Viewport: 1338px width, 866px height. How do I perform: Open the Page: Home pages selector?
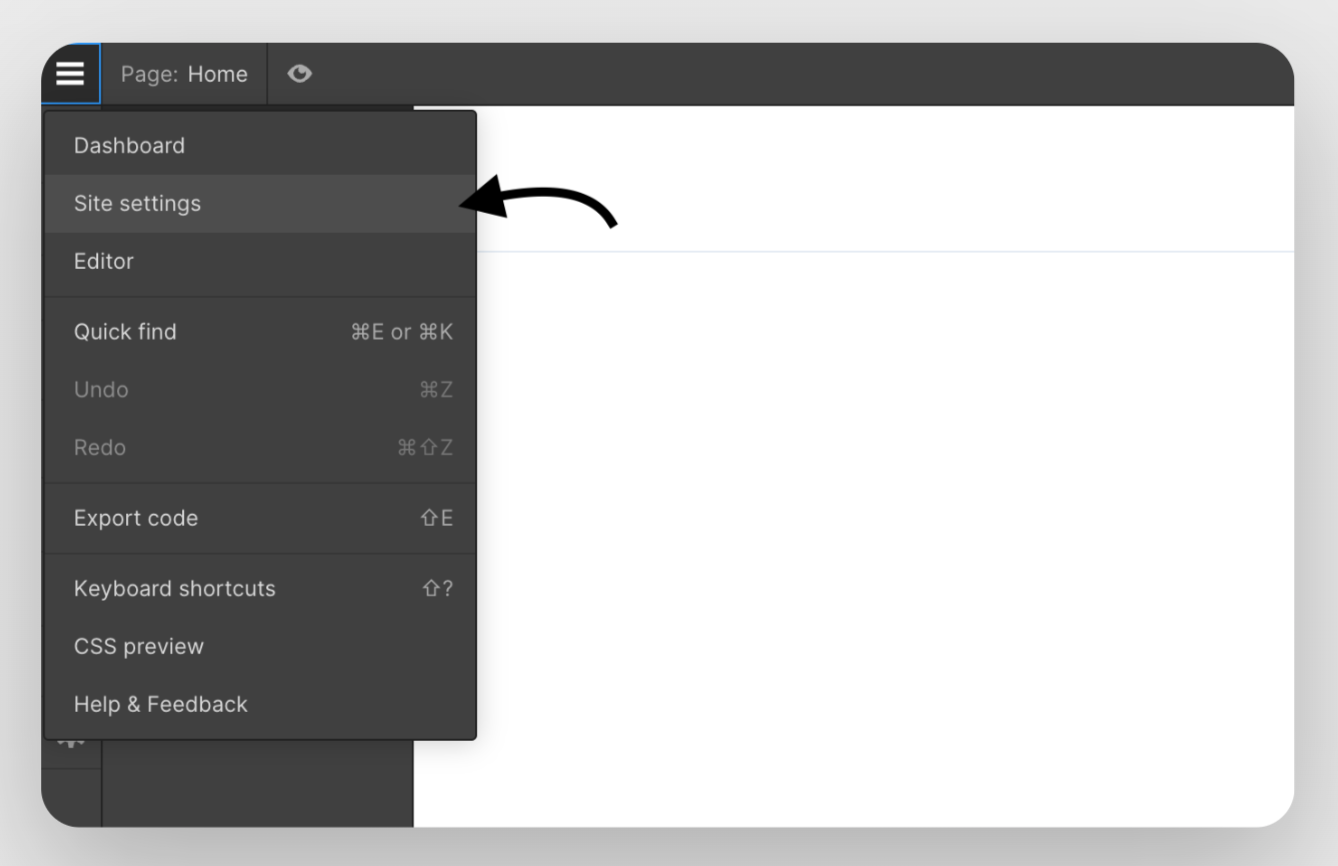point(184,74)
